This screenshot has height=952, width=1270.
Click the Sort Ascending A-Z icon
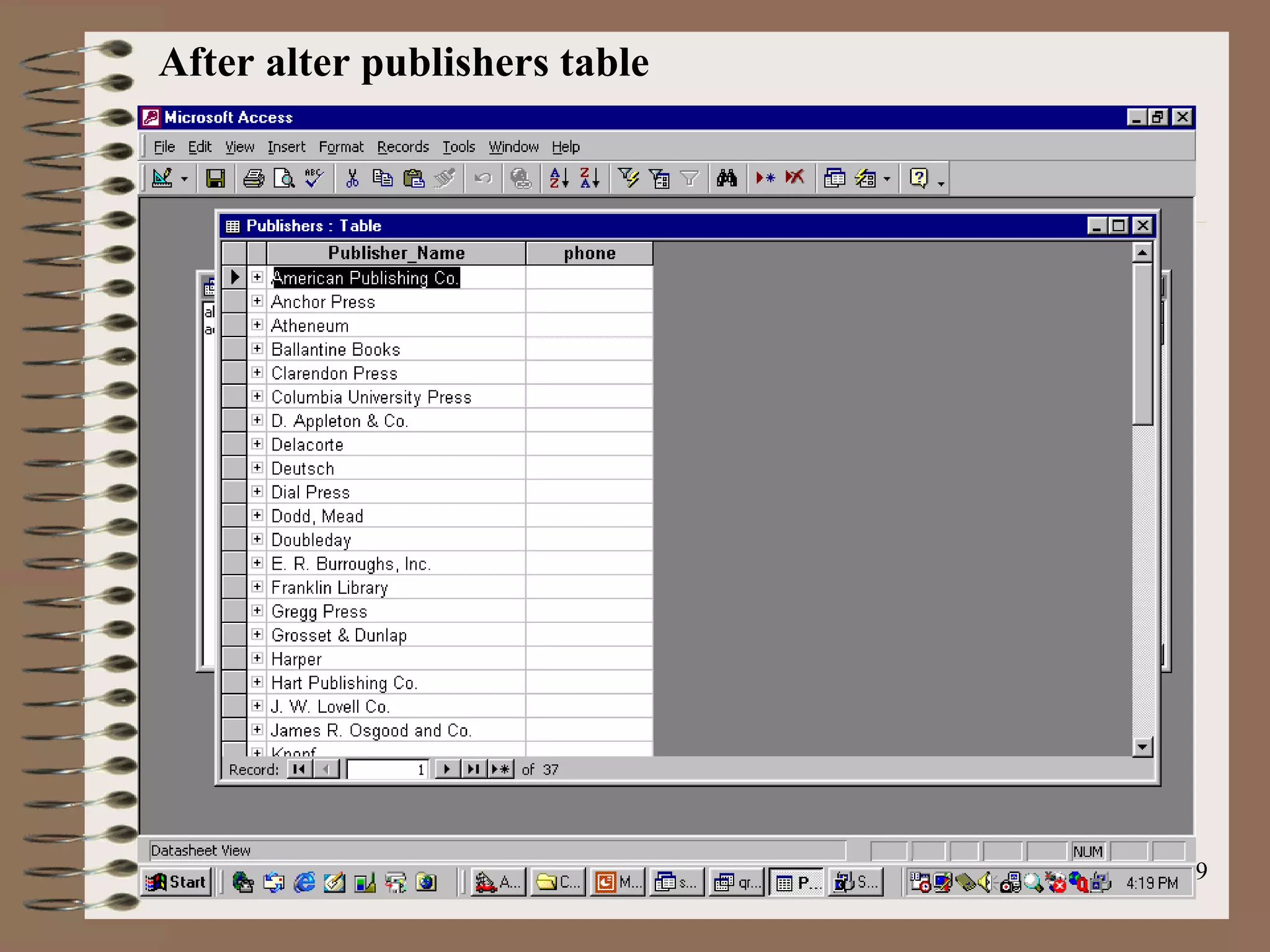[559, 179]
